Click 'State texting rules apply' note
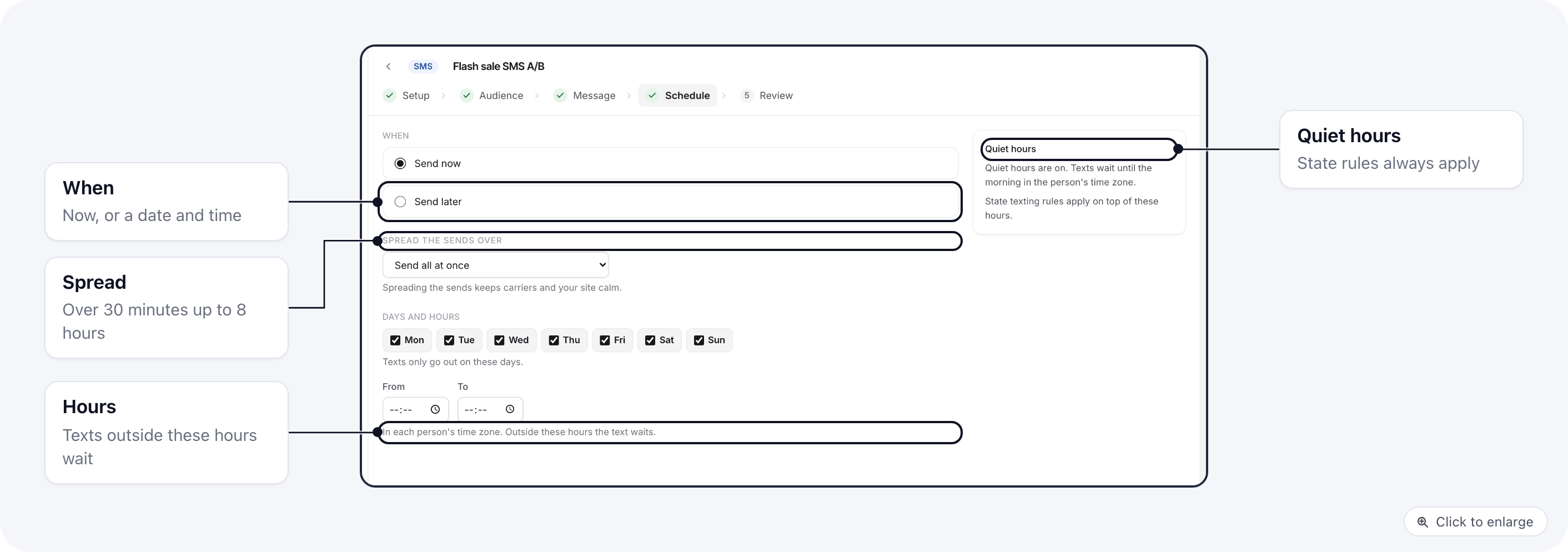This screenshot has width=1568, height=552. (1071, 208)
